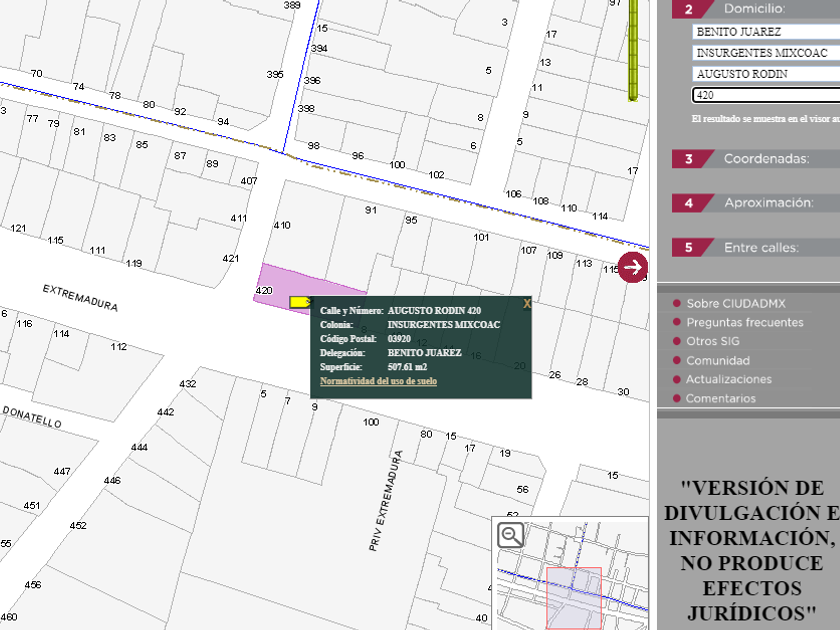The height and width of the screenshot is (630, 840).
Task: Click the zoom-out magnifier on overview map
Action: tap(511, 535)
